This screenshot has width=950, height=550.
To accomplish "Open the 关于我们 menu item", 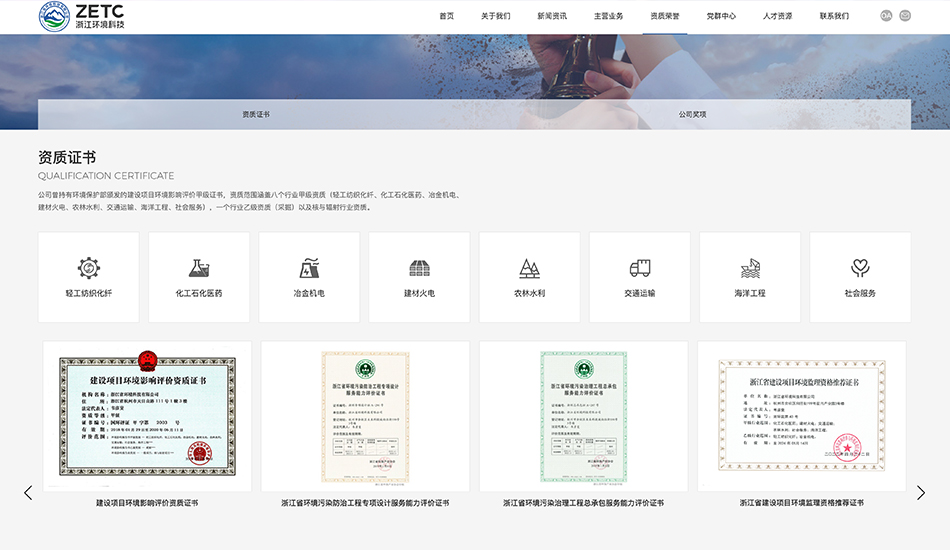I will [x=495, y=16].
